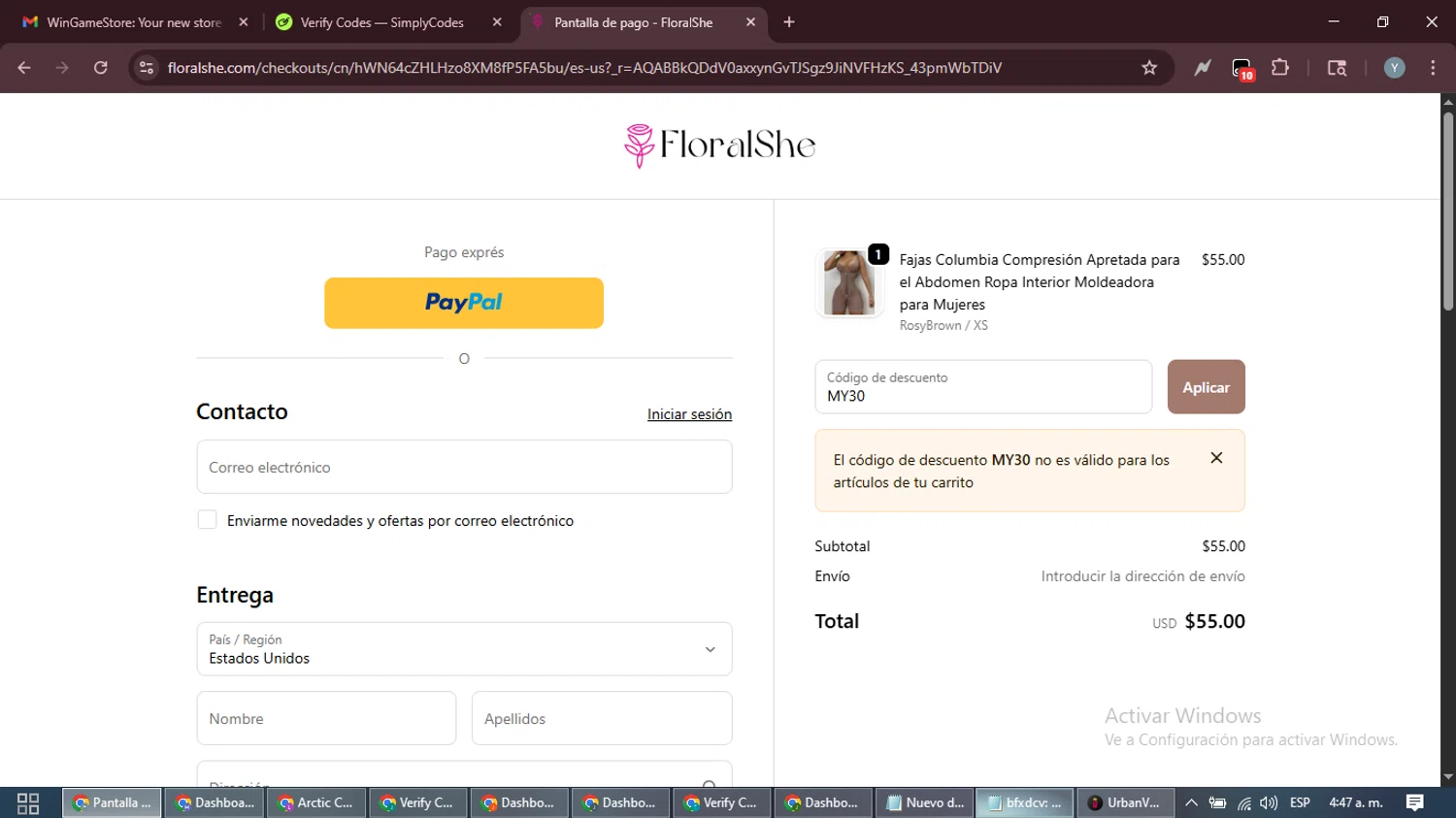
Task: Click the Nombre input field
Action: (x=326, y=718)
